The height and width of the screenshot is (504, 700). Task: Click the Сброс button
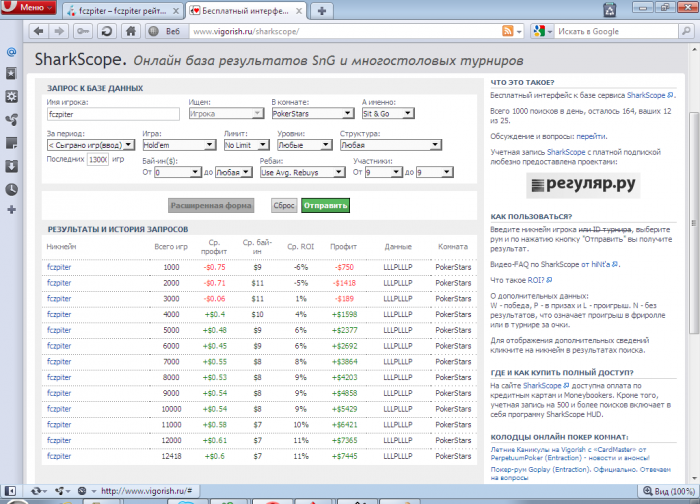pos(284,205)
